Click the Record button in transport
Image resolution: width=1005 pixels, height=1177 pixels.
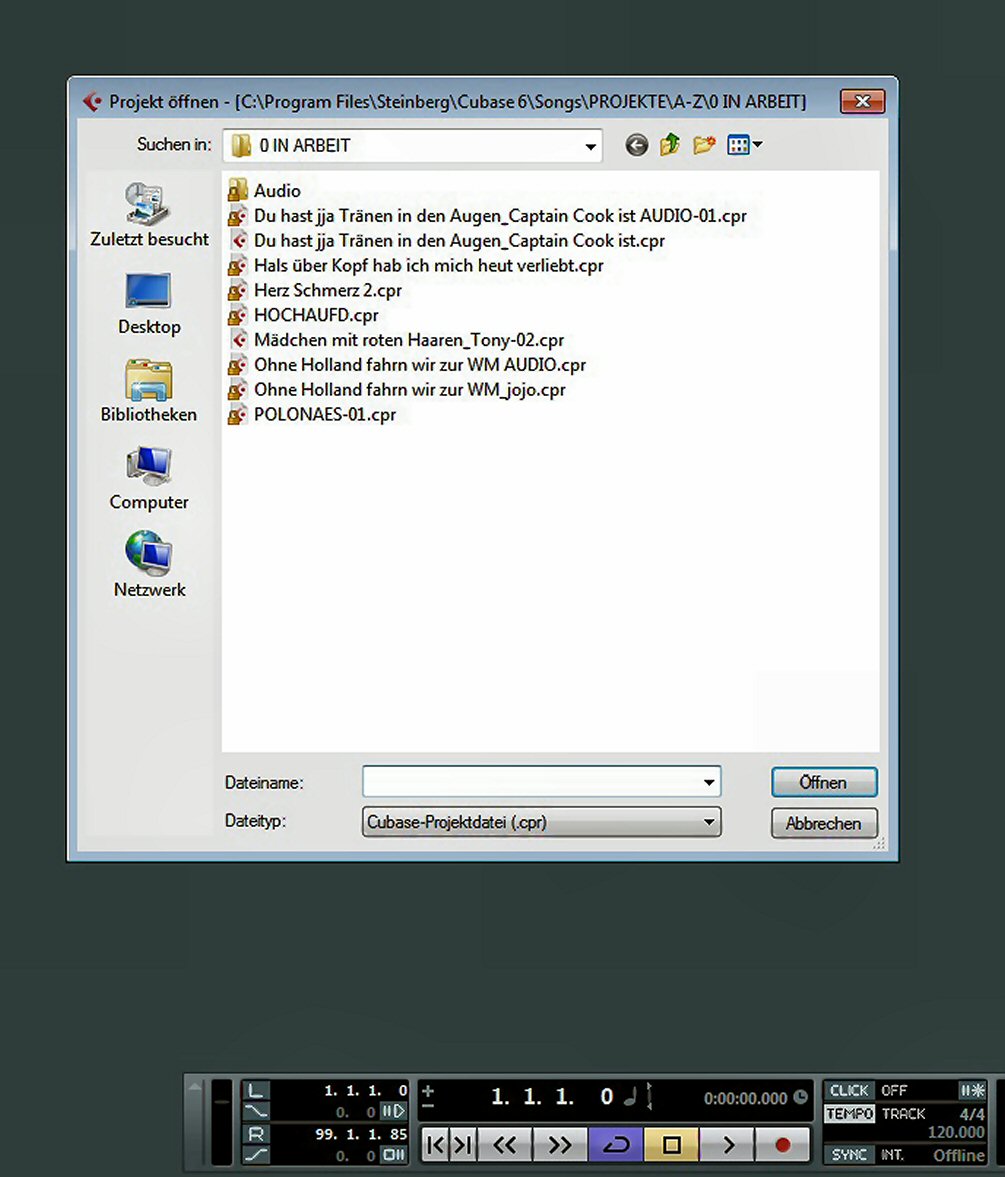tap(783, 1145)
